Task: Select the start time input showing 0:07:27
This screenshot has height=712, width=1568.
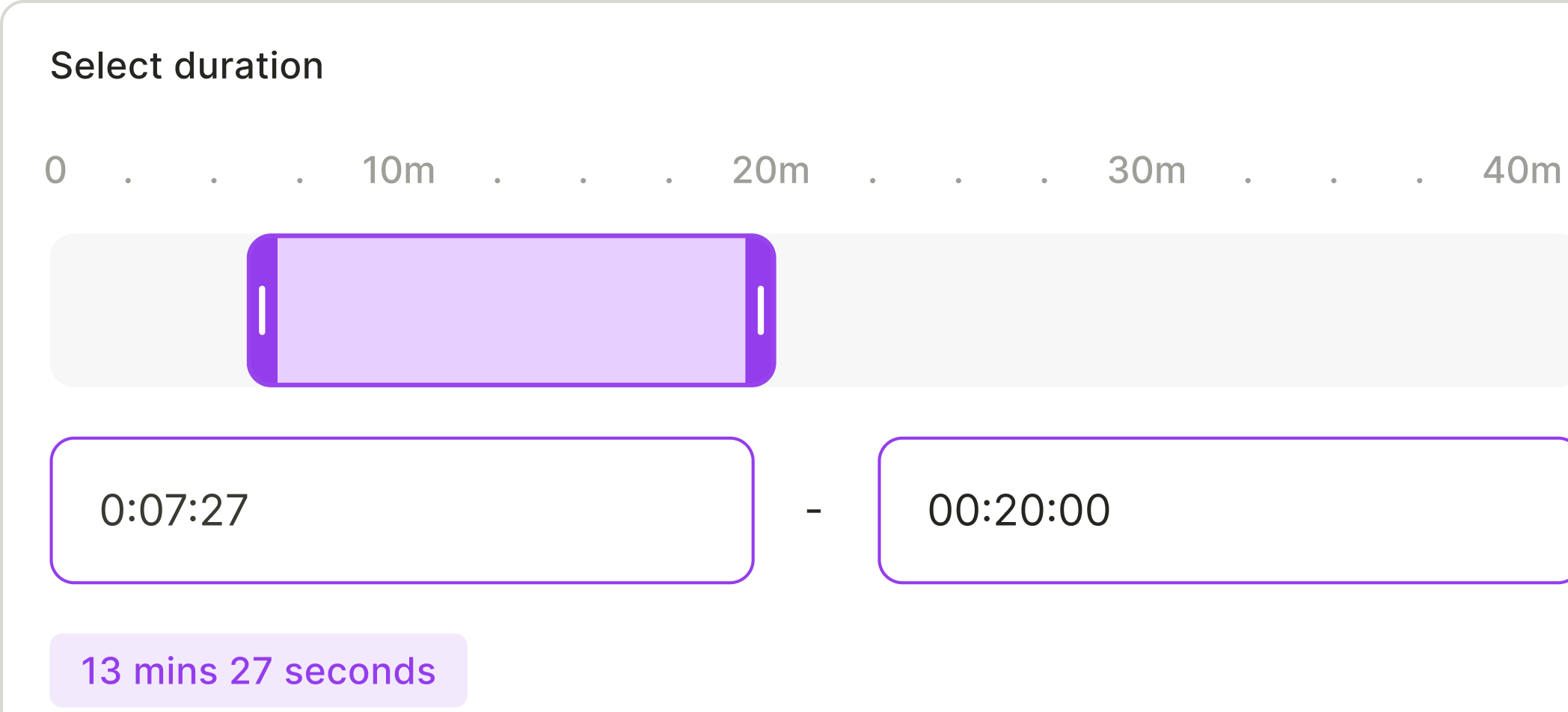Action: 402,510
